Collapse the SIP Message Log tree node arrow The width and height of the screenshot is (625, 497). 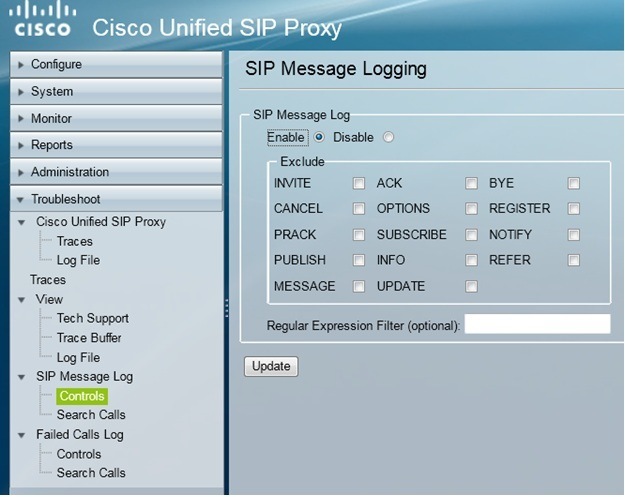click(x=22, y=377)
